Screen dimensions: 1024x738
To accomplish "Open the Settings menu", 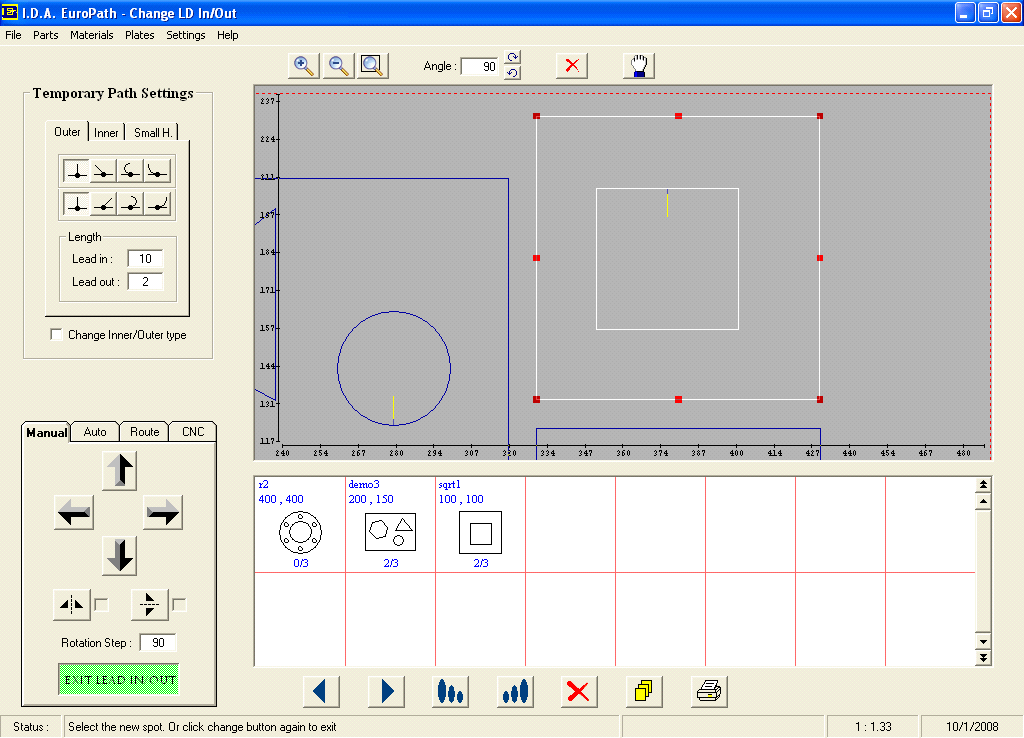I will point(185,35).
